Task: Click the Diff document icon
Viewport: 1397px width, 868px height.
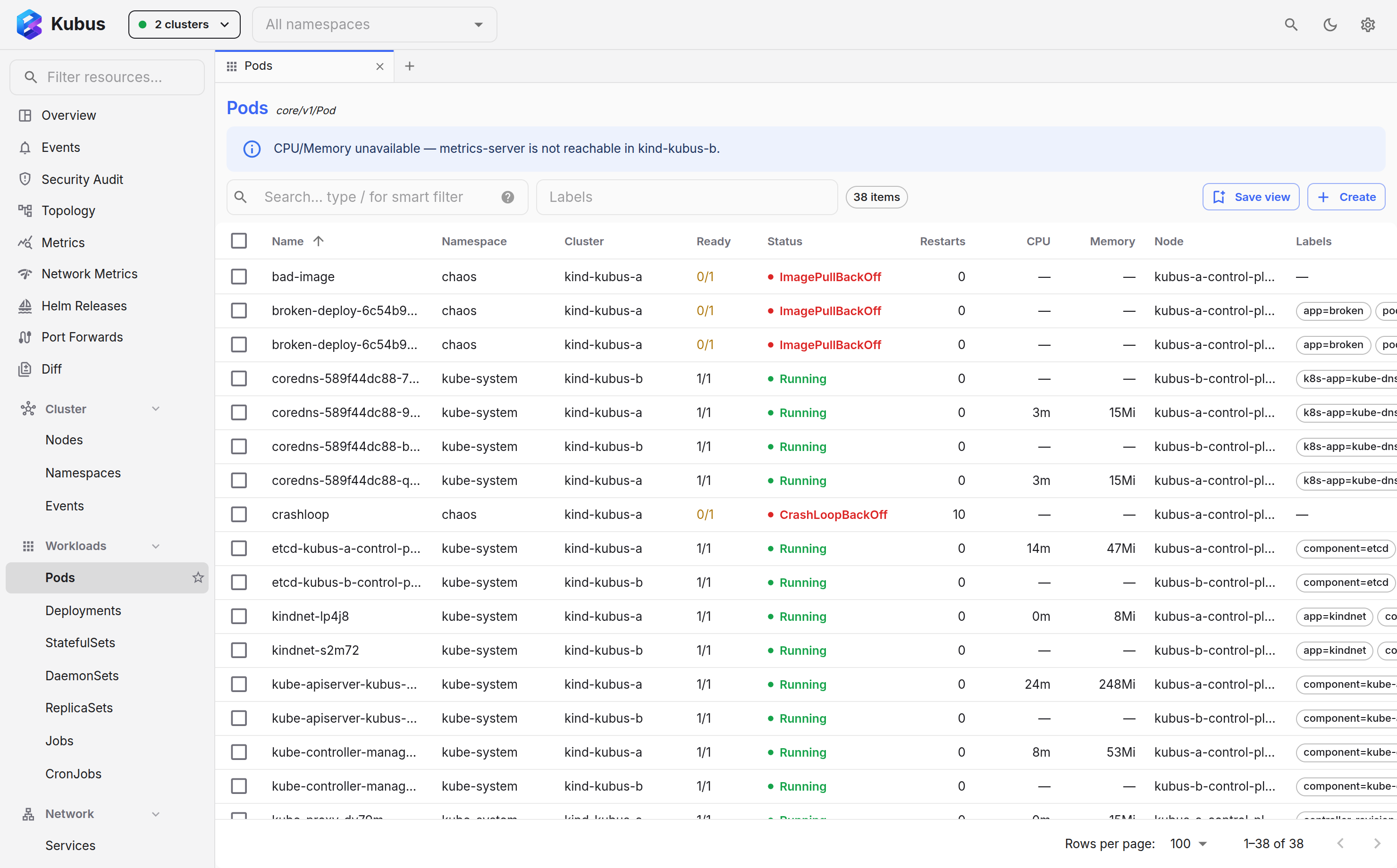Action: tap(25, 369)
